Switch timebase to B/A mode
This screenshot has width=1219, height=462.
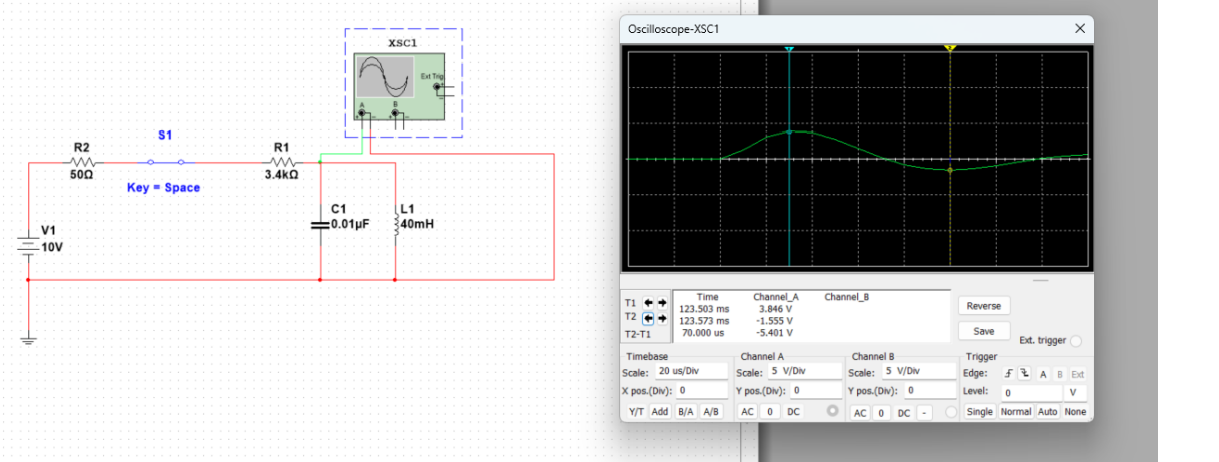[x=686, y=412]
